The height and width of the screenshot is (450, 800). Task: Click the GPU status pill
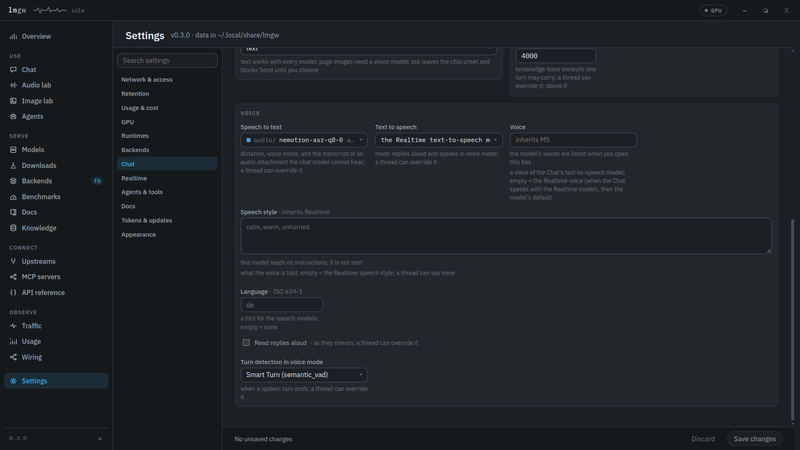click(x=713, y=10)
